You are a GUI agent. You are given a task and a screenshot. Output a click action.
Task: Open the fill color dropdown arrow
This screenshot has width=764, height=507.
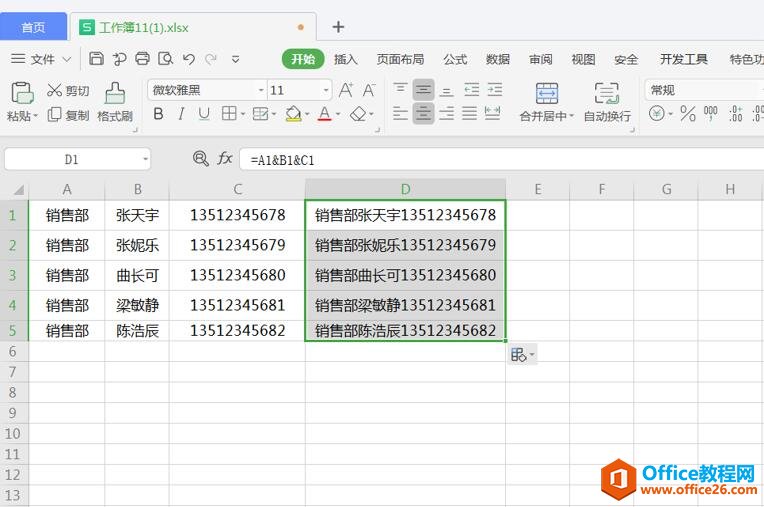click(x=307, y=114)
